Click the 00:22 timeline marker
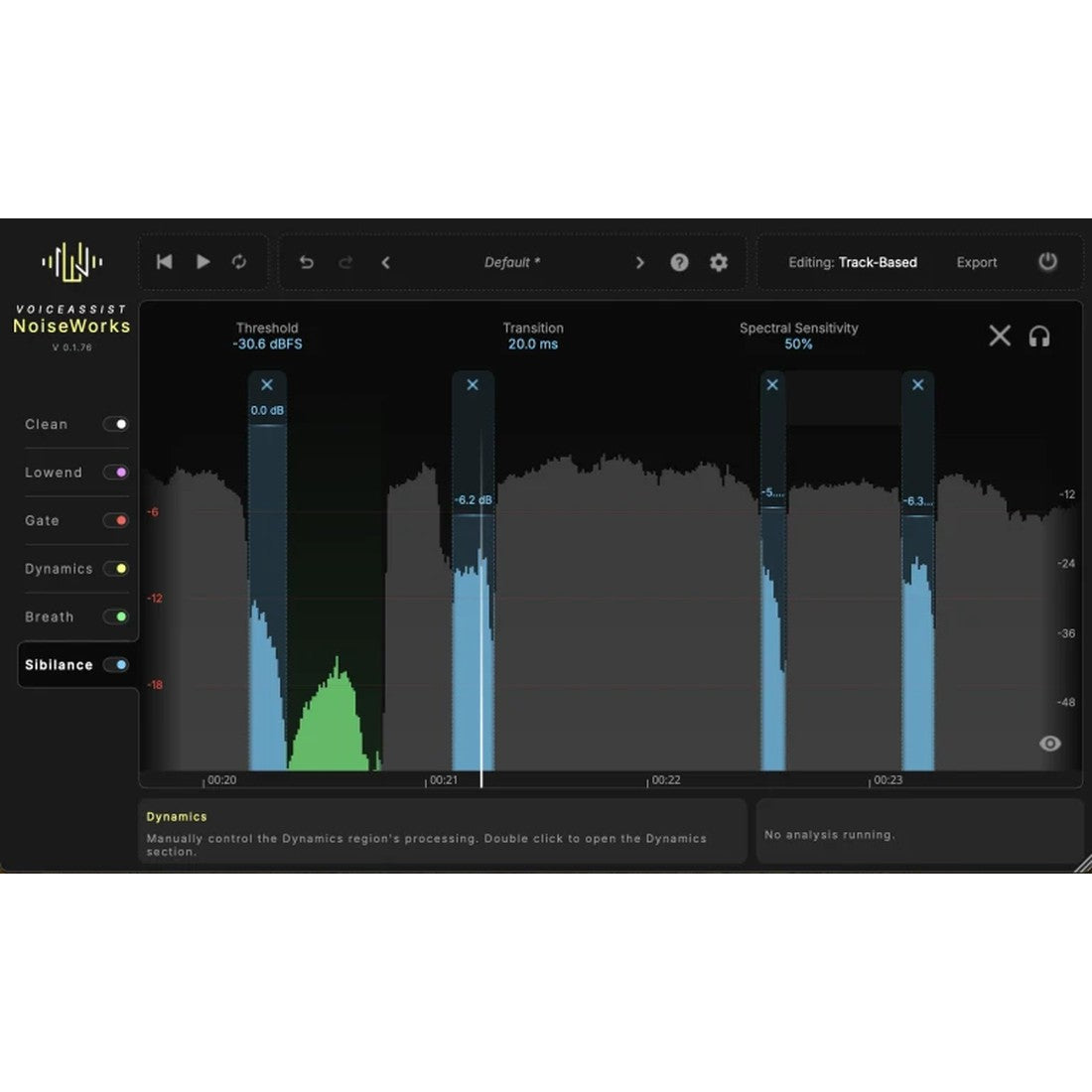1092x1092 pixels. click(x=664, y=780)
